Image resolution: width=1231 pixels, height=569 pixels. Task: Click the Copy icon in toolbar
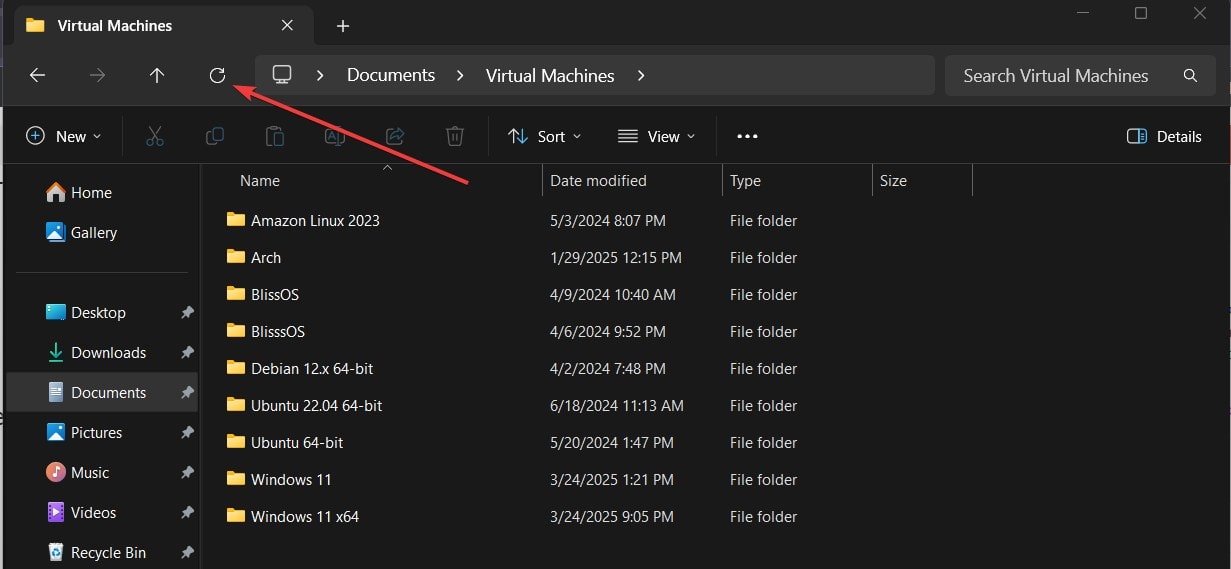(x=214, y=137)
